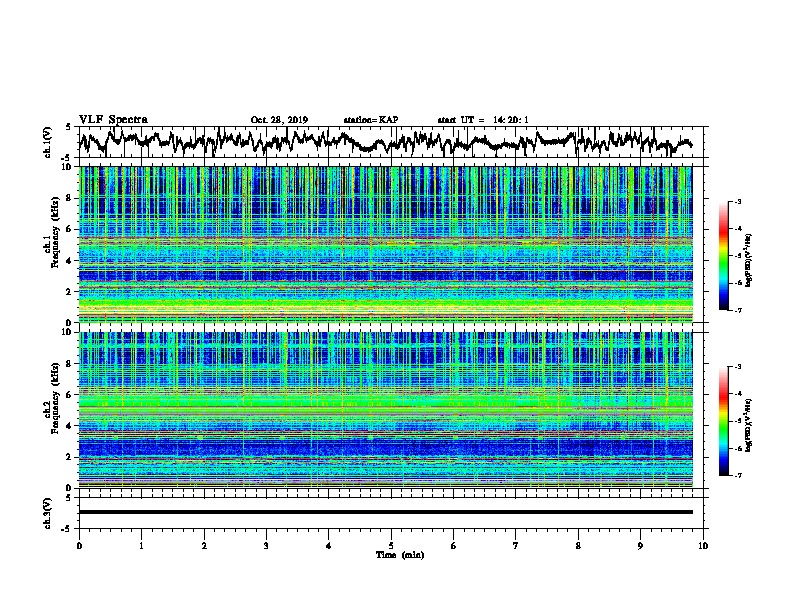The width and height of the screenshot is (792, 612).
Task: Click inside the ch.2 spectrogram panel
Action: (x=386, y=410)
